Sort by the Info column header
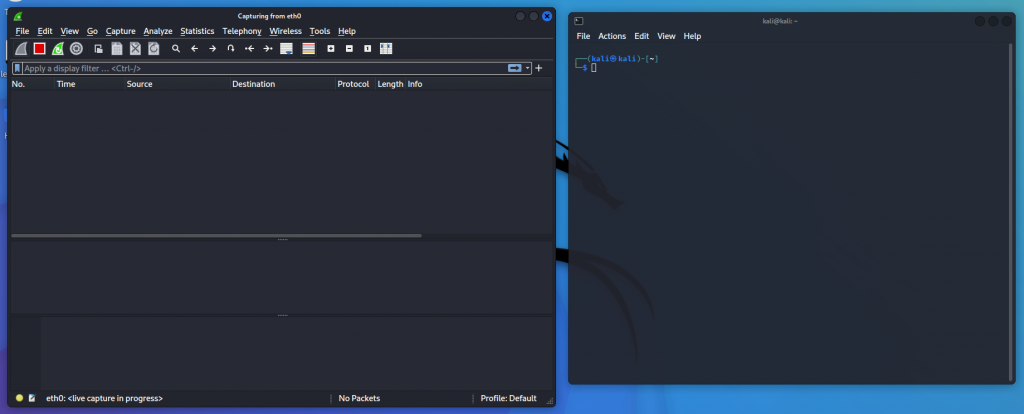 click(479, 84)
